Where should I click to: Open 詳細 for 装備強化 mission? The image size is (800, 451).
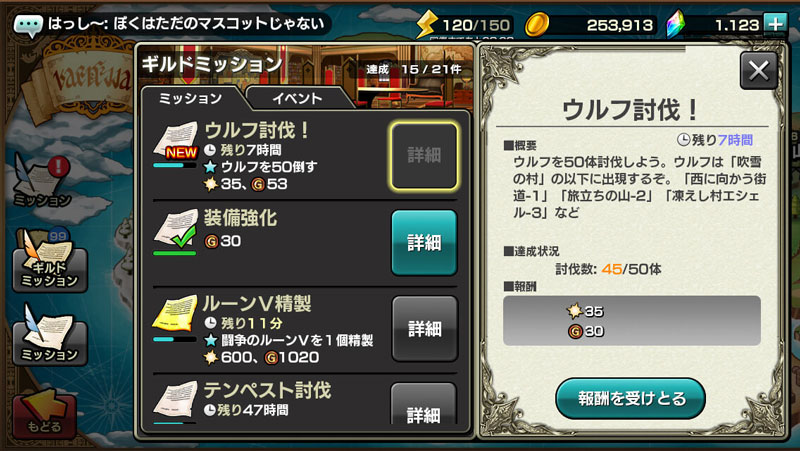click(424, 242)
